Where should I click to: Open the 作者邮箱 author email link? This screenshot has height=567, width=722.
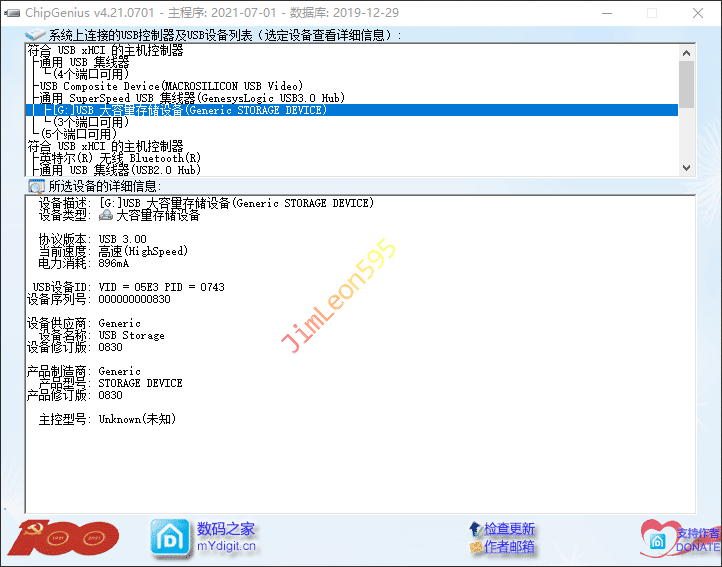click(x=509, y=547)
